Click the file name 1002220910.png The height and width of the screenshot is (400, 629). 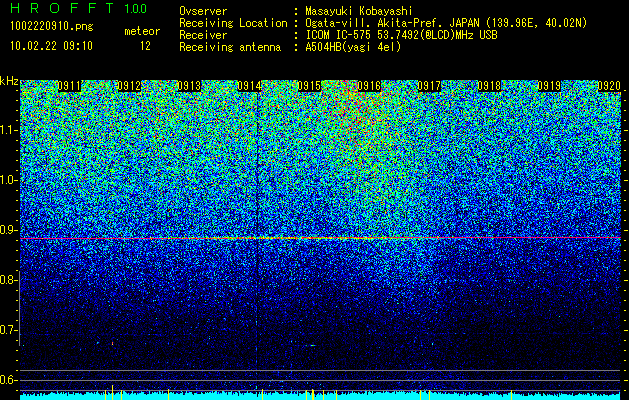pos(52,27)
